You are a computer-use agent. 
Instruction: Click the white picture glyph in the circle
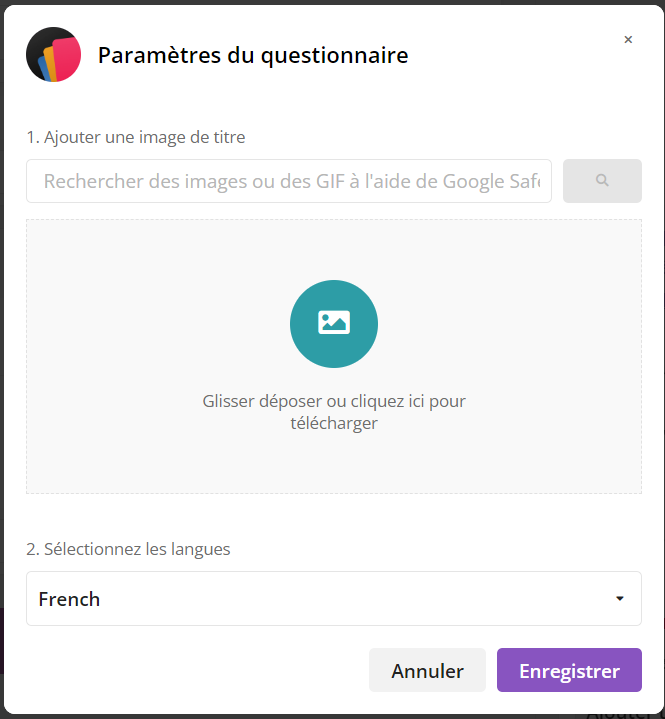tap(334, 322)
